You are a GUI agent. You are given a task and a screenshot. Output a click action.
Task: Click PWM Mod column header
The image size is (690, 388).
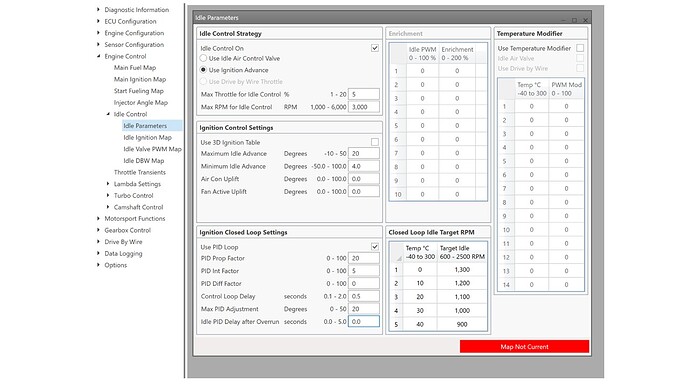(x=566, y=89)
